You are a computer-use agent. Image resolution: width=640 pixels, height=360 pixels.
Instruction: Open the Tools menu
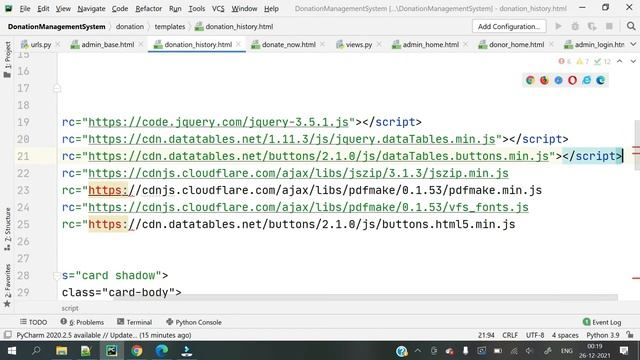pos(197,9)
